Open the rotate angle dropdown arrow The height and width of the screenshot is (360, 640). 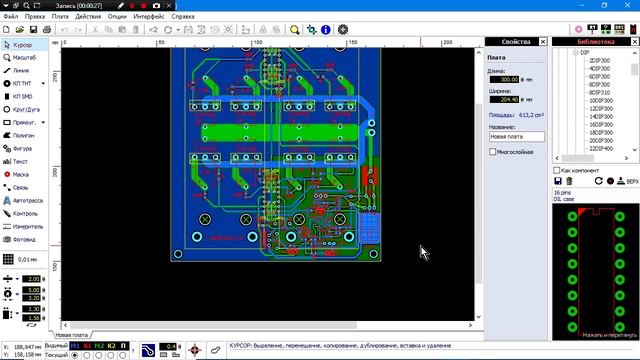click(178, 30)
